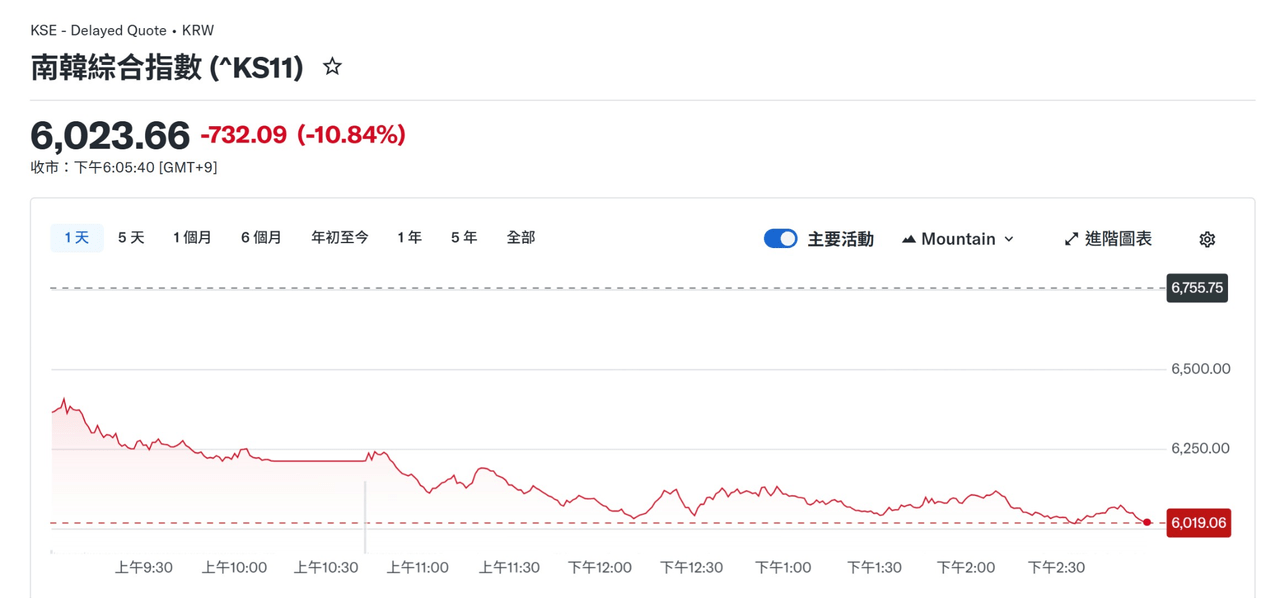
Task: Show the 全部 full history range
Action: [521, 238]
